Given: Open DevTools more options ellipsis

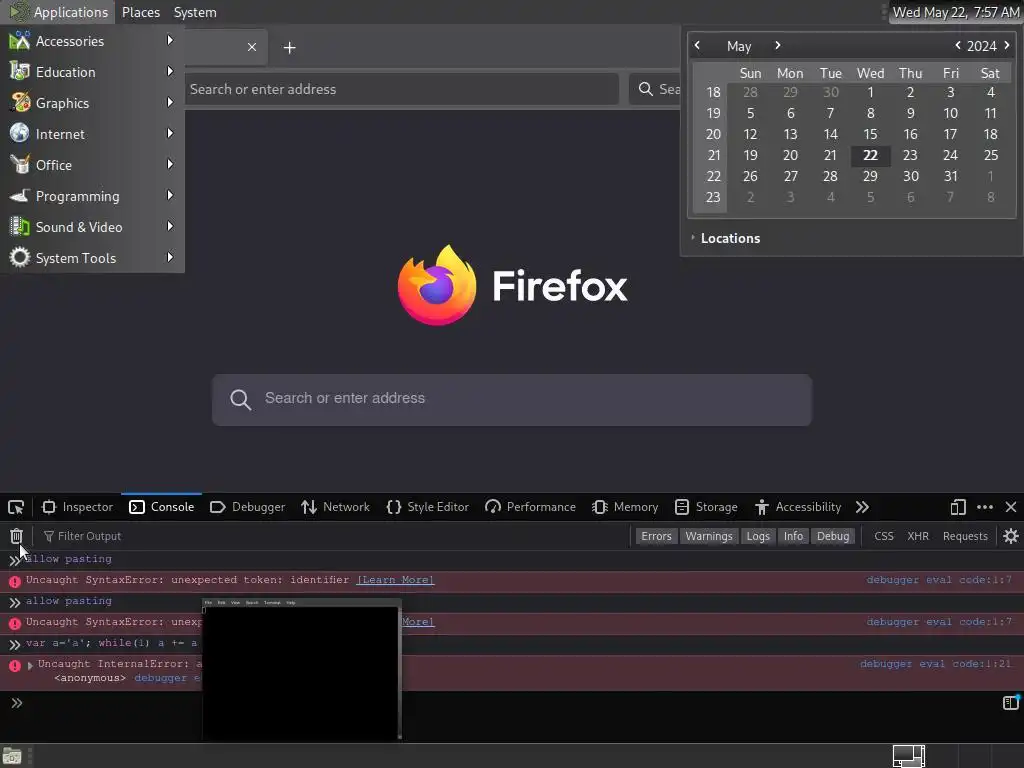Looking at the screenshot, I should [x=985, y=507].
